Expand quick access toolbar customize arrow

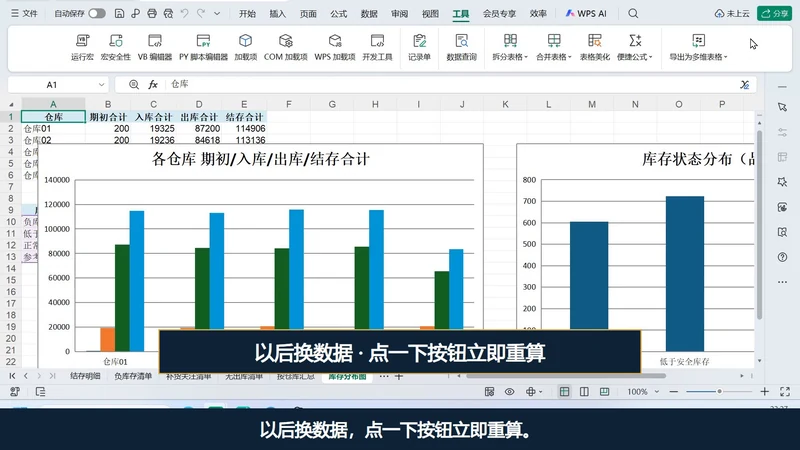point(217,14)
